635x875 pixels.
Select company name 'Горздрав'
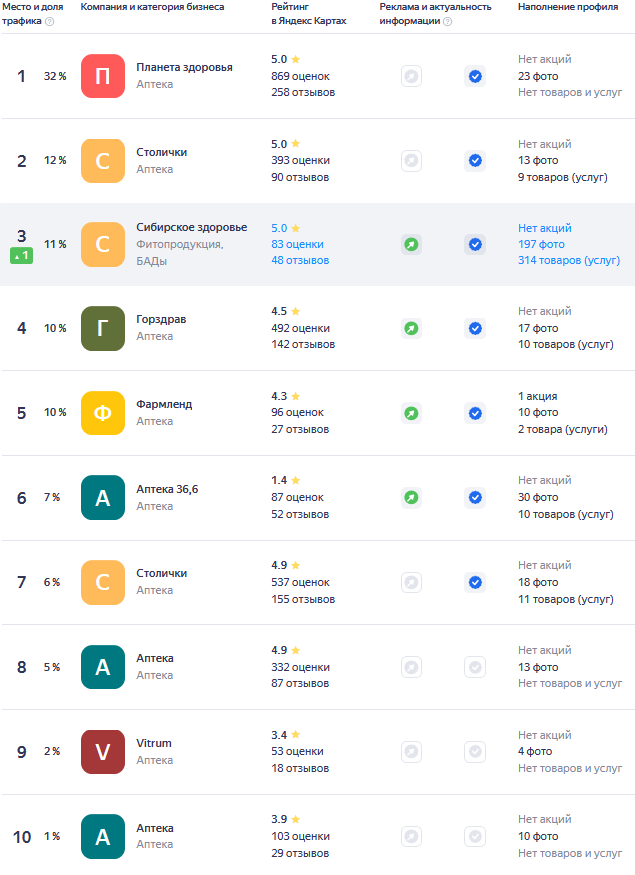click(161, 319)
